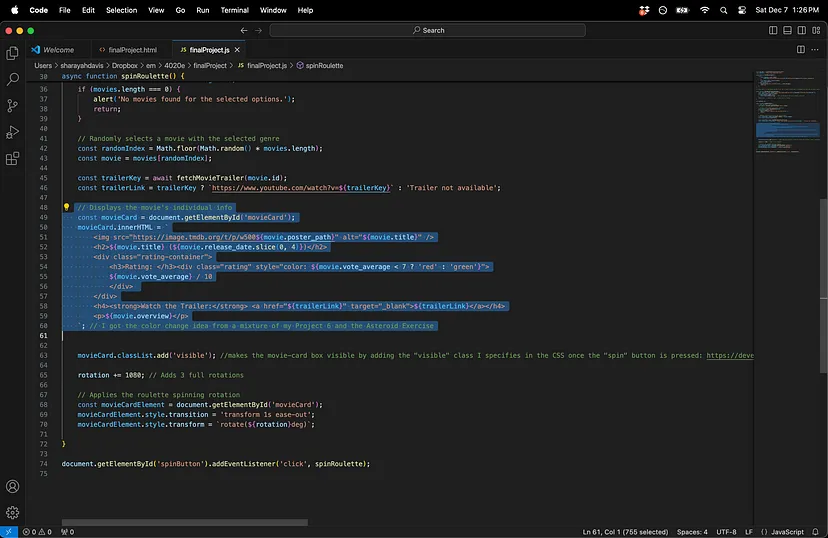Open the Accounts menu icon
828x538 pixels.
click(x=13, y=487)
